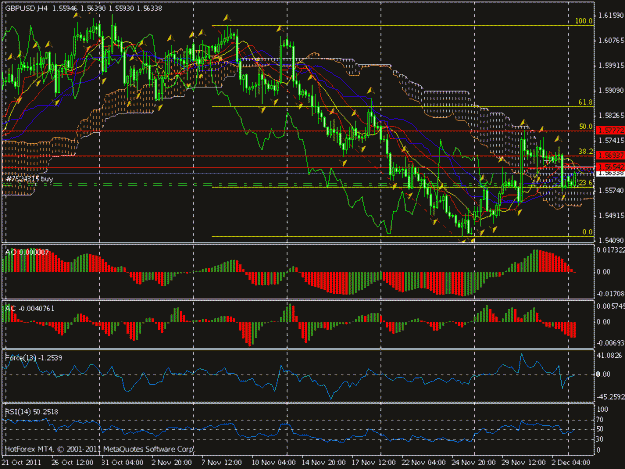Click RSI scale value 70
625x469 pixels.
[x=600, y=419]
